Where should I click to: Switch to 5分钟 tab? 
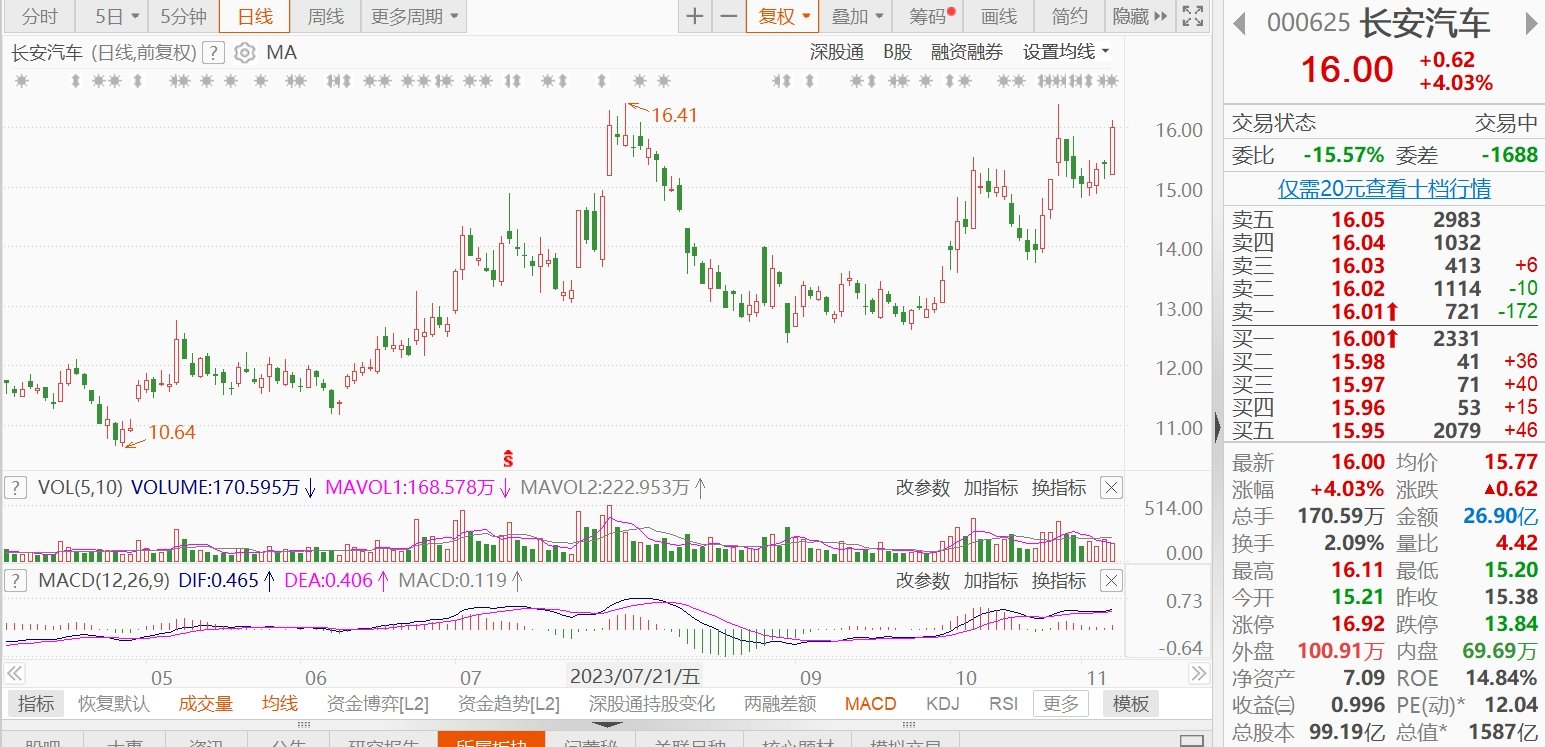[183, 16]
